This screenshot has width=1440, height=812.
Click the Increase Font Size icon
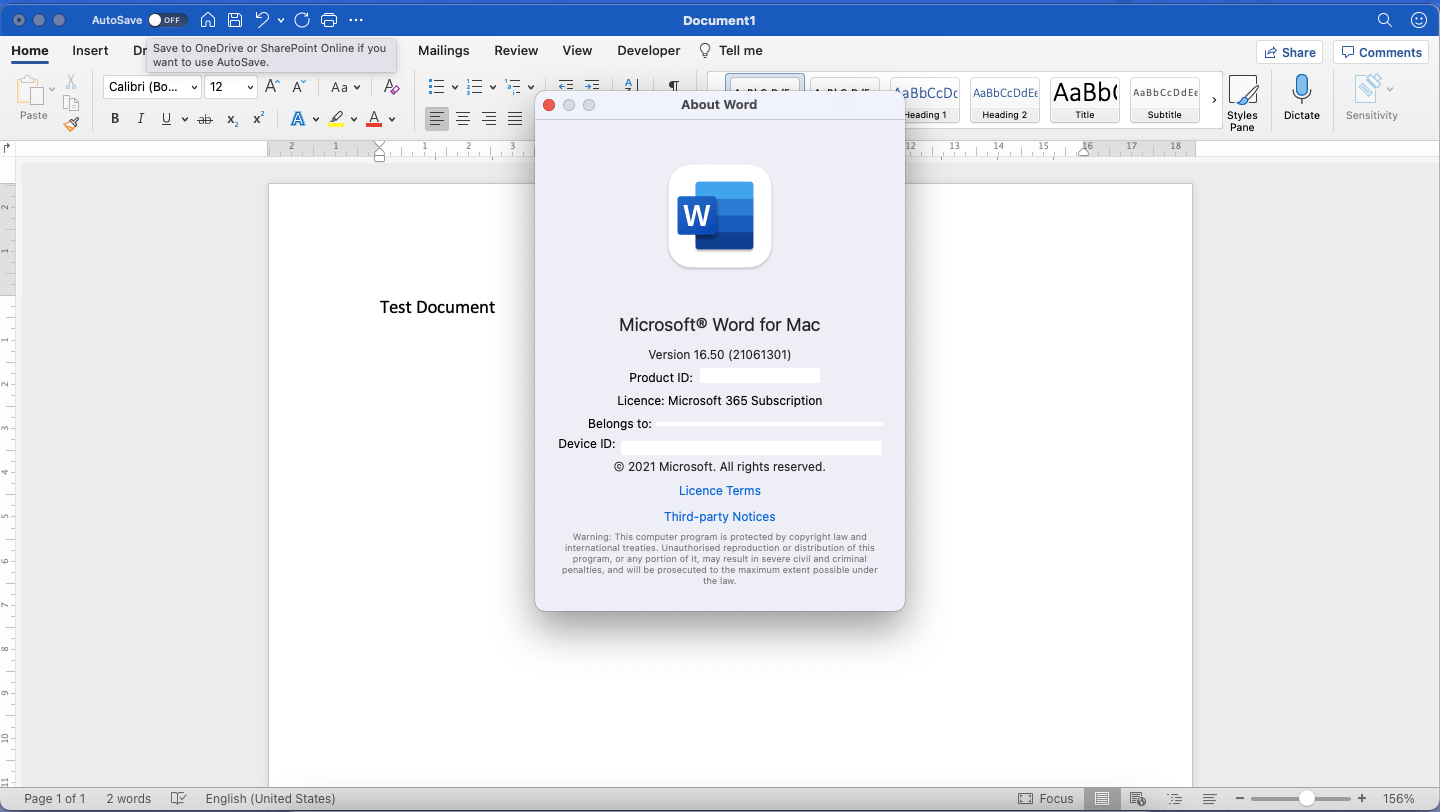coord(272,87)
